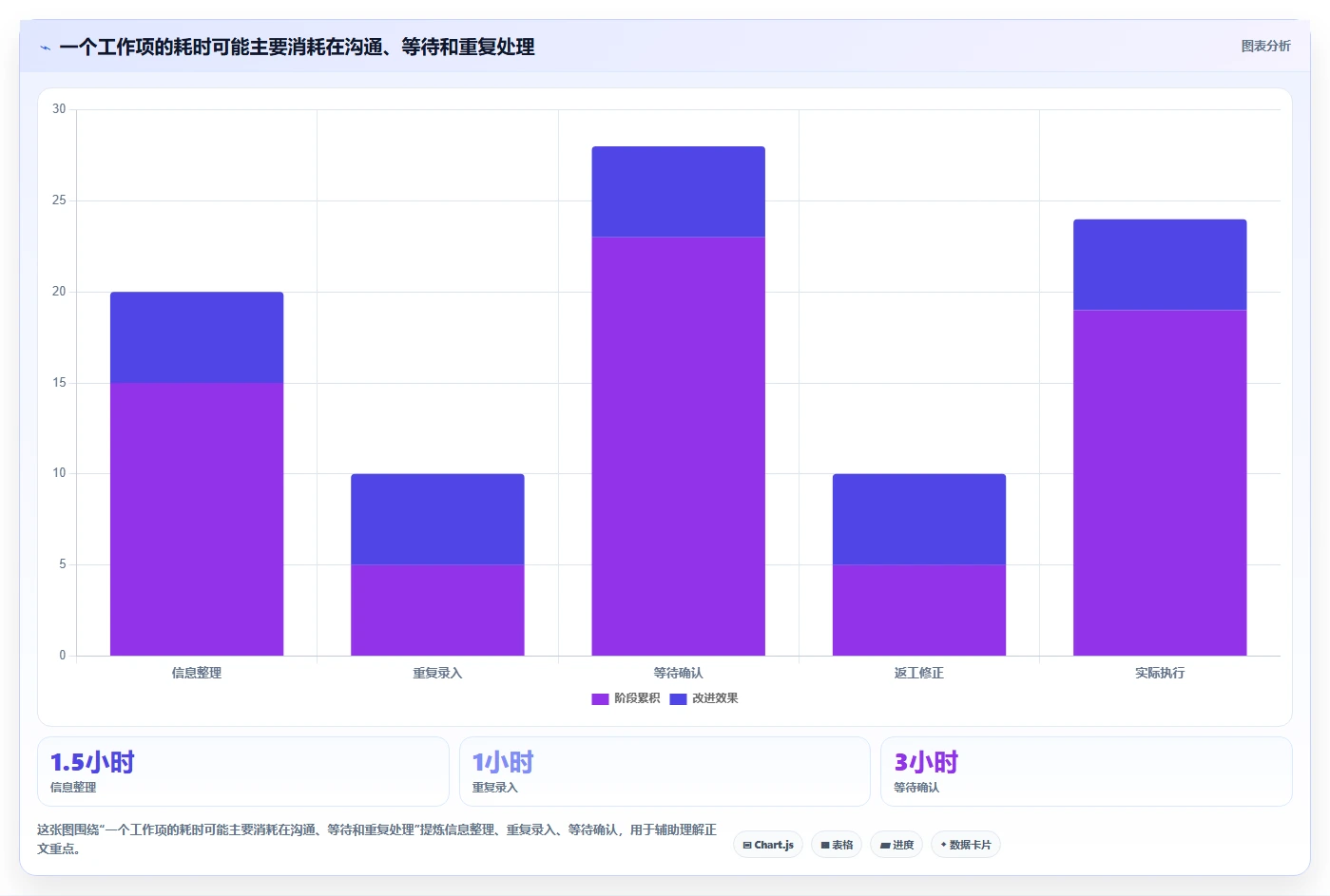Image resolution: width=1330 pixels, height=896 pixels.
Task: Click the 图表分析 label in the header
Action: (x=1265, y=46)
